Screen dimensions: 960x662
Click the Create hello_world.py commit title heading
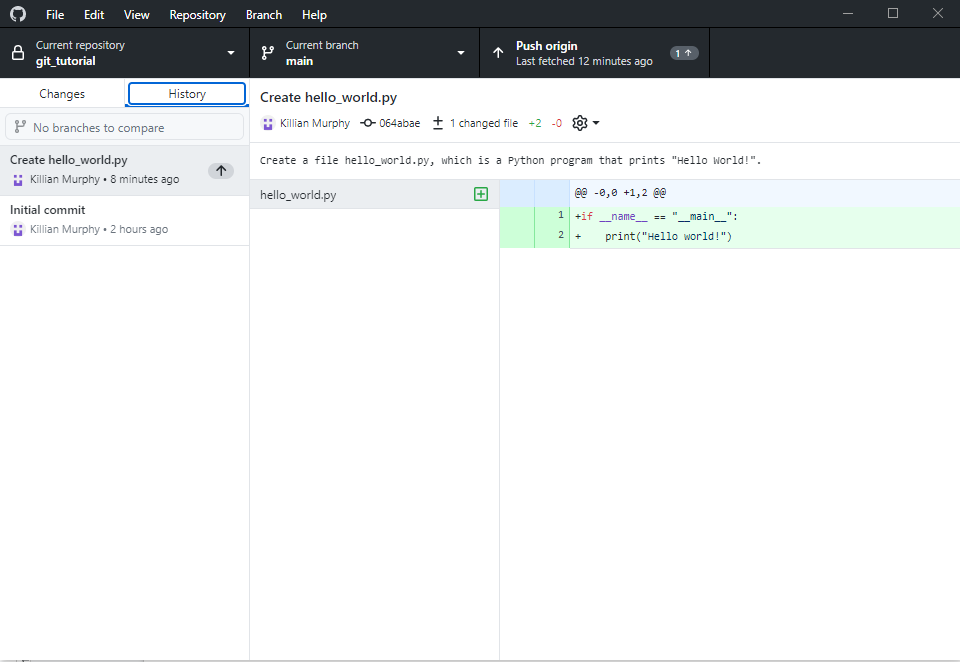tap(328, 97)
